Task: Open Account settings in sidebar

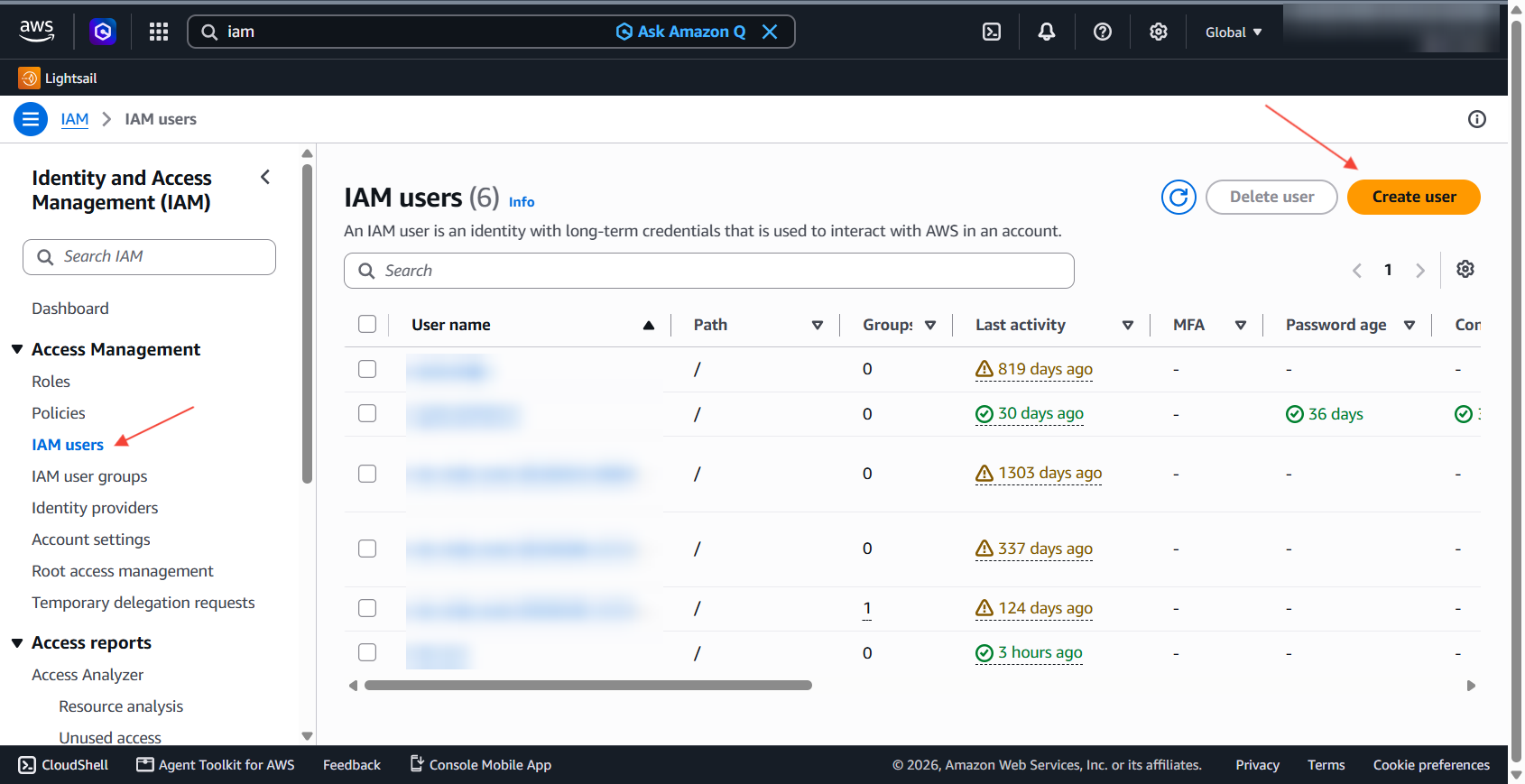Action: [91, 540]
